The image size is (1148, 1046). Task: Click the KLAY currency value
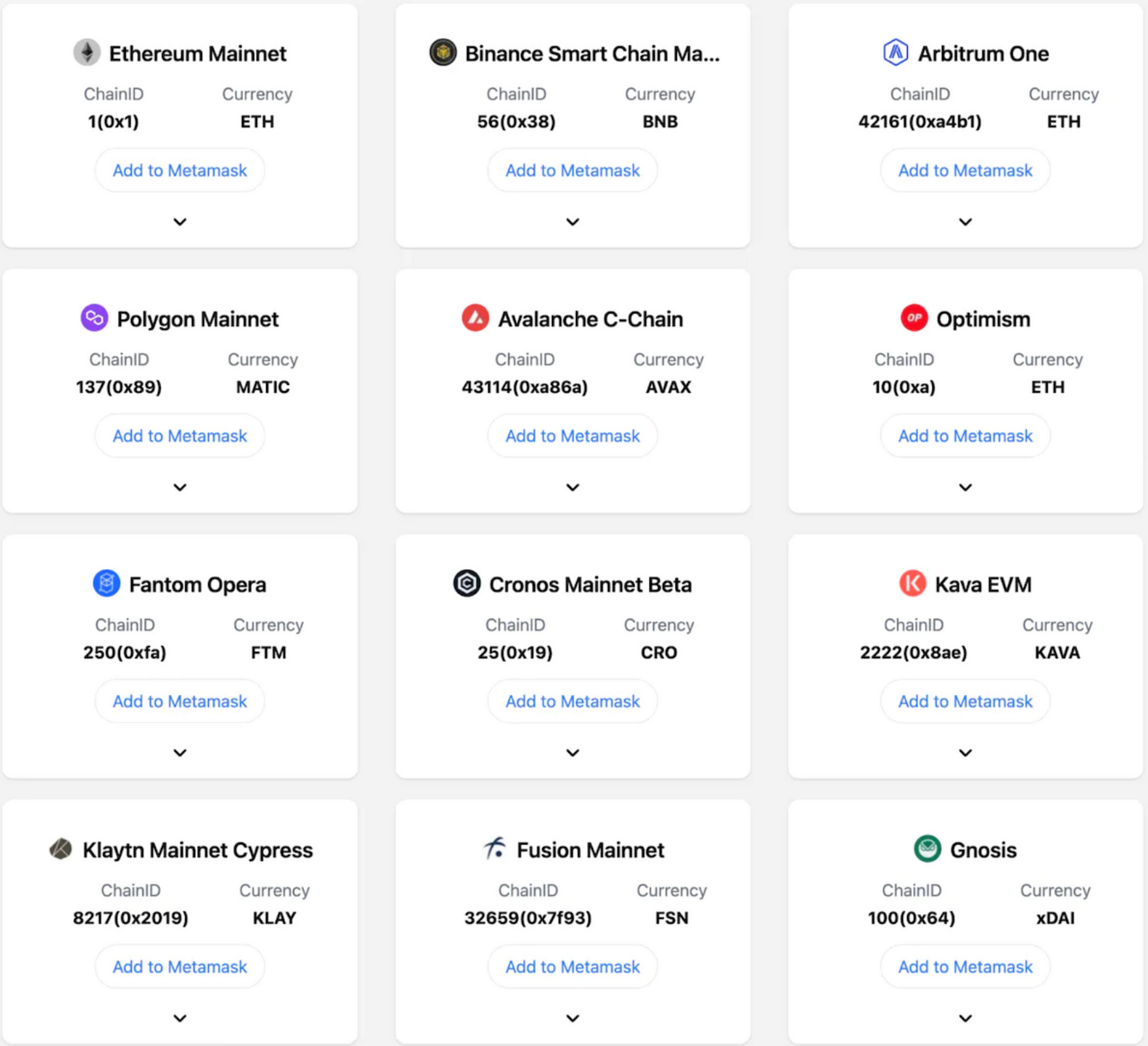[x=275, y=918]
